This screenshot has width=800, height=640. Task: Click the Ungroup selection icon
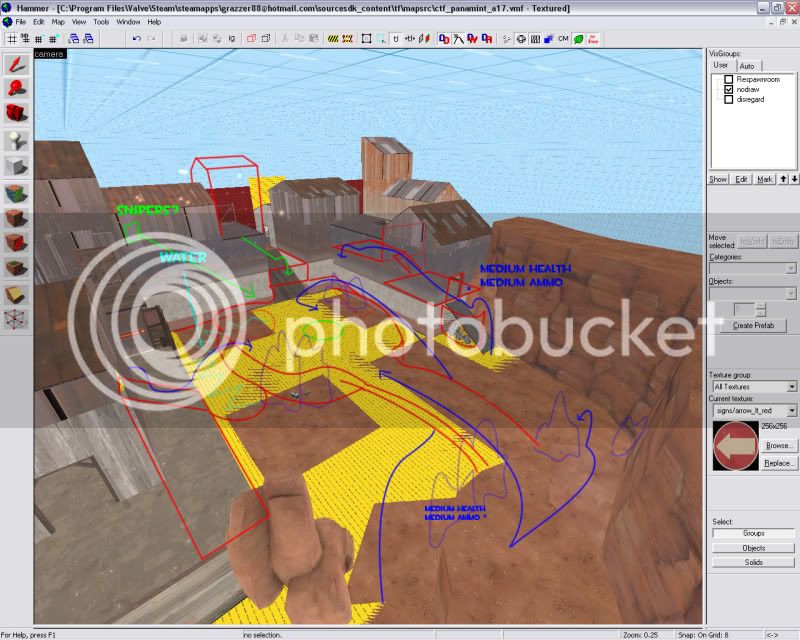tap(266, 39)
